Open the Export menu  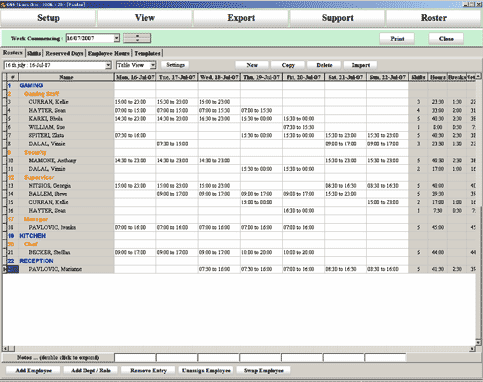pos(241,18)
